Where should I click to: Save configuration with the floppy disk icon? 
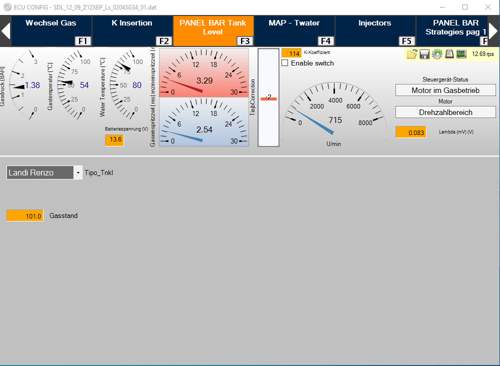click(424, 54)
